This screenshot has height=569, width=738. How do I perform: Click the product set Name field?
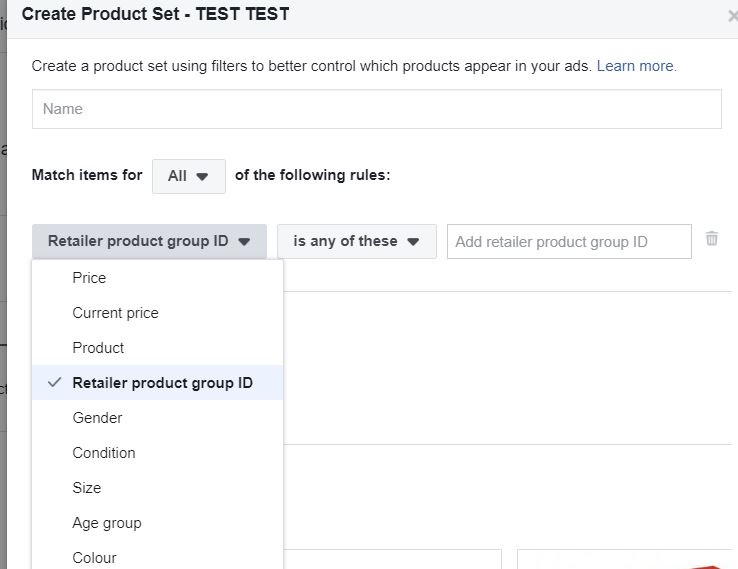pyautogui.click(x=376, y=109)
